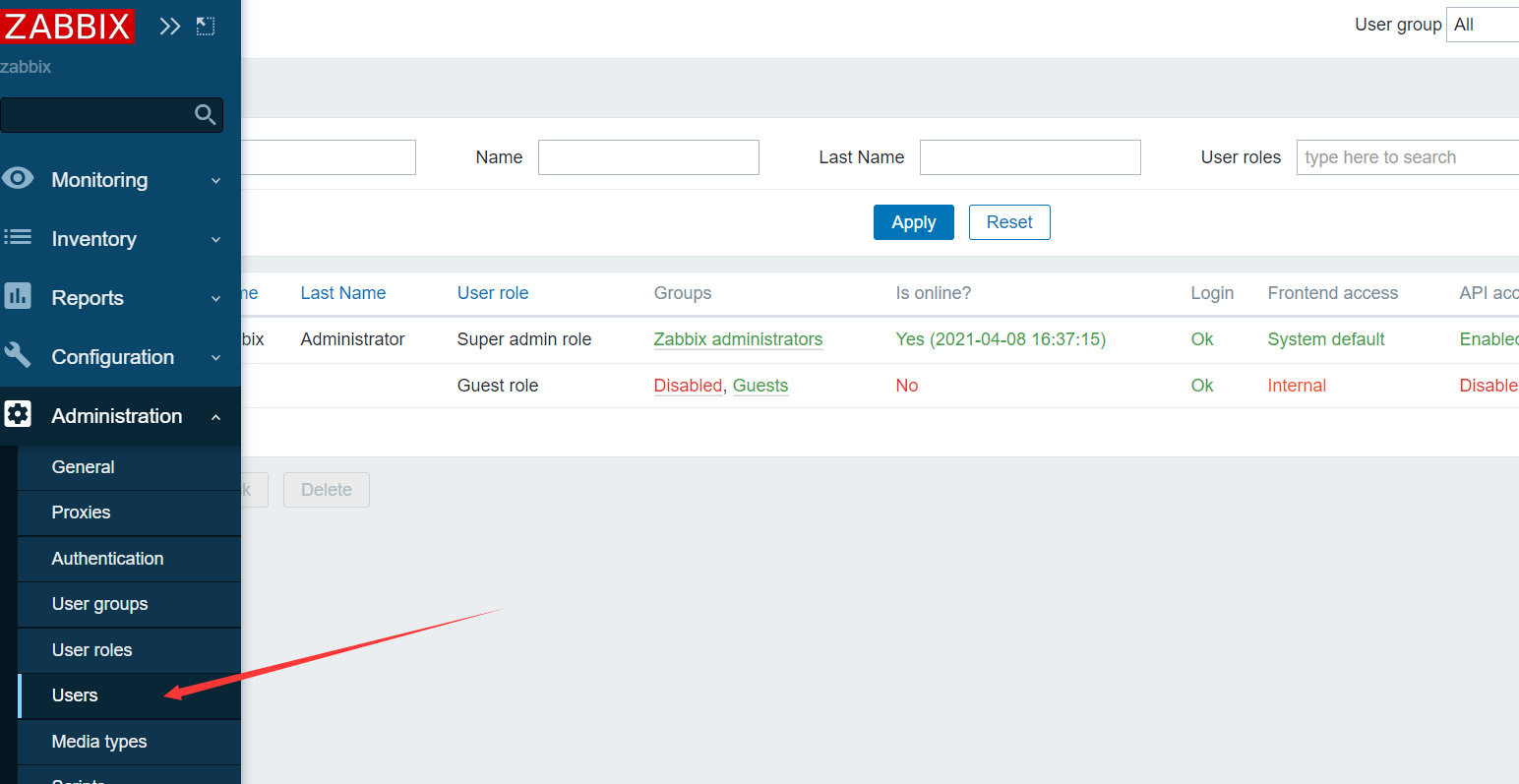Click Ok login status for Guest role row
The height and width of the screenshot is (784, 1519).
point(1202,386)
